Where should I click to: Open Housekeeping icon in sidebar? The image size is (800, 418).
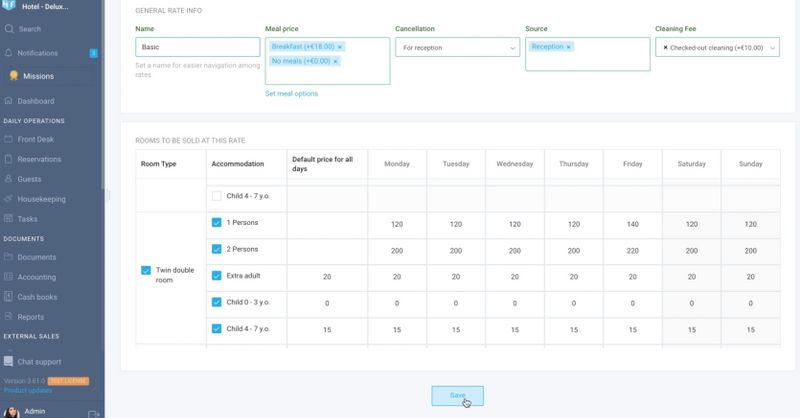[x=10, y=199]
